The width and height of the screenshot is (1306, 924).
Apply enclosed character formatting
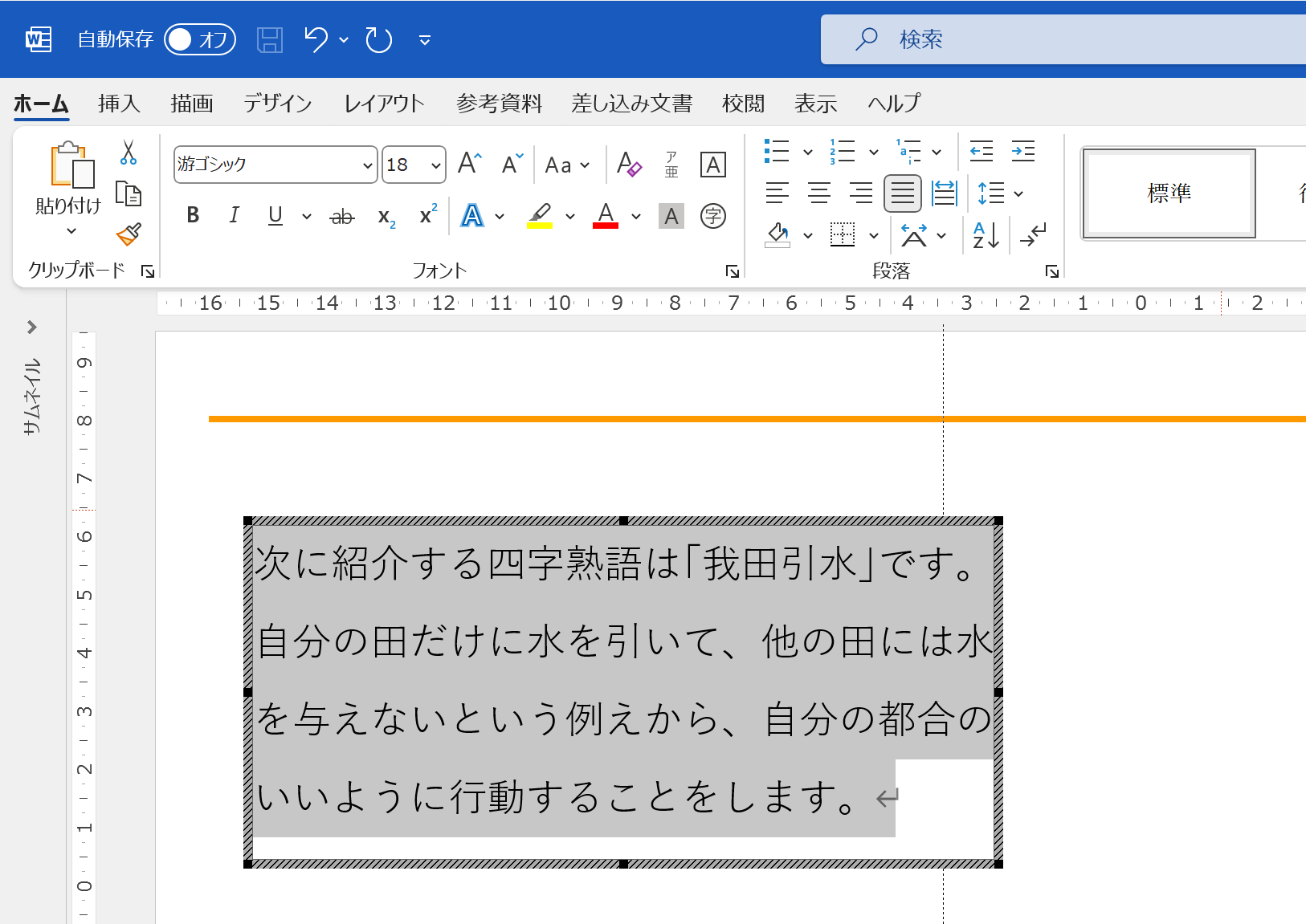click(713, 216)
